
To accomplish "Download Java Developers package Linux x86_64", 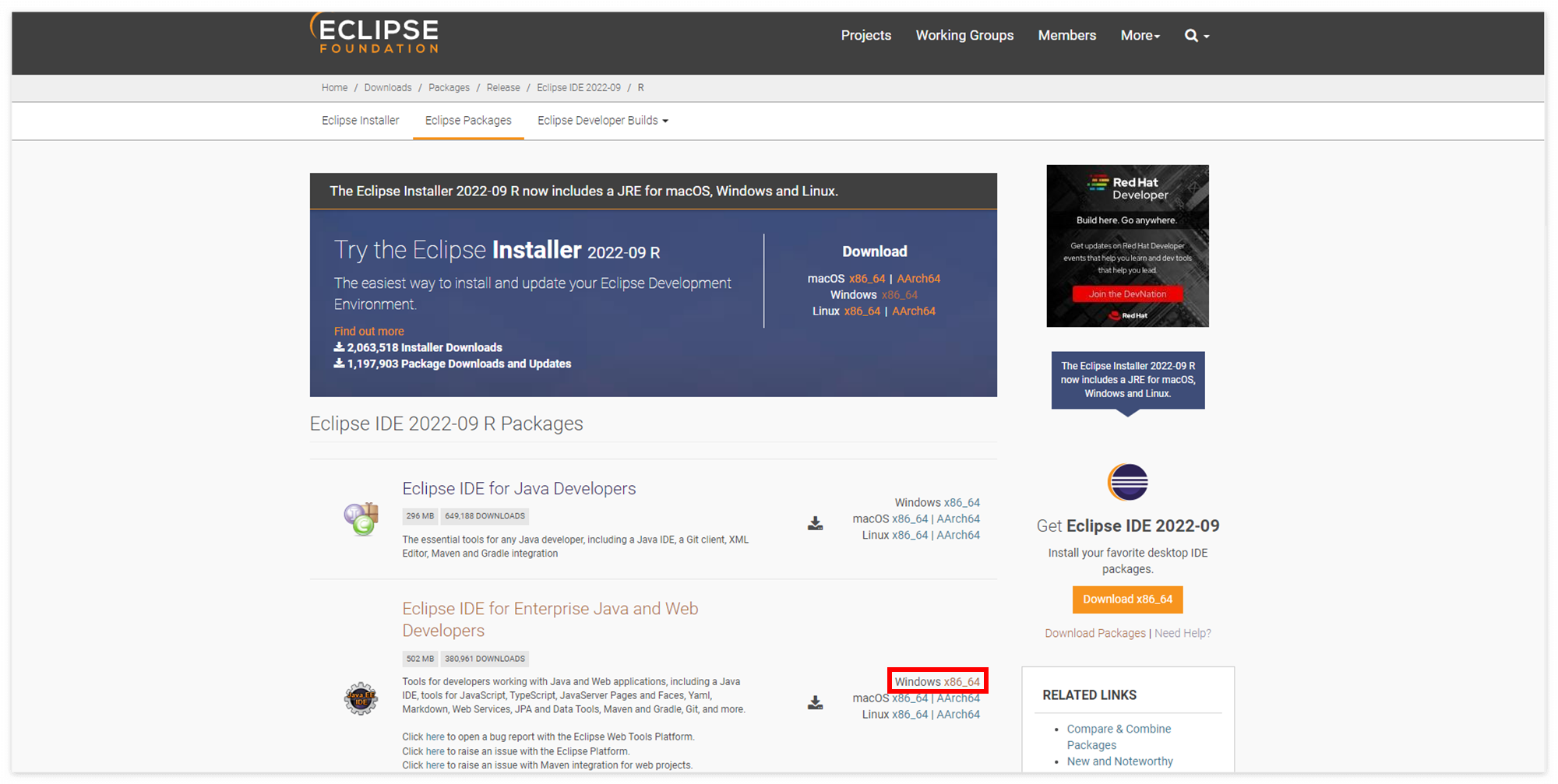I will [x=910, y=536].
